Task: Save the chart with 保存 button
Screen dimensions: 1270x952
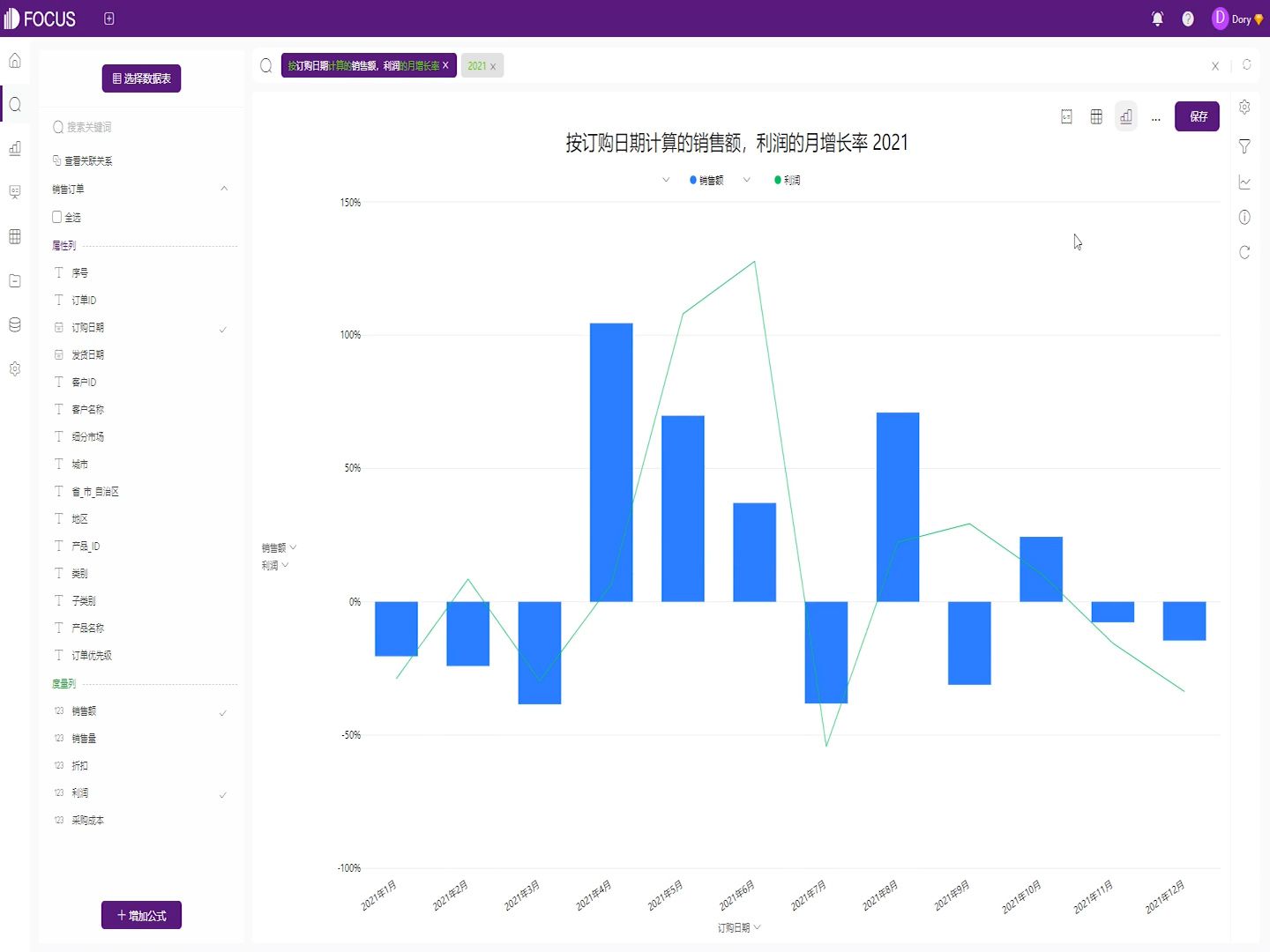Action: [1197, 116]
